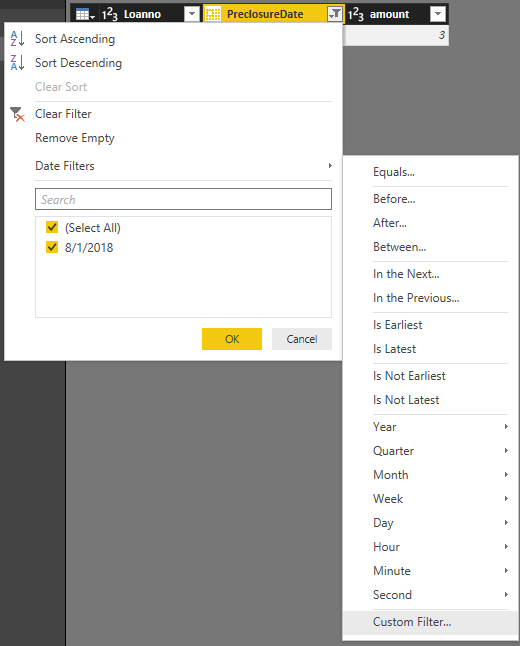Image resolution: width=520 pixels, height=646 pixels.
Task: Select Clear Filter option
Action: (63, 114)
